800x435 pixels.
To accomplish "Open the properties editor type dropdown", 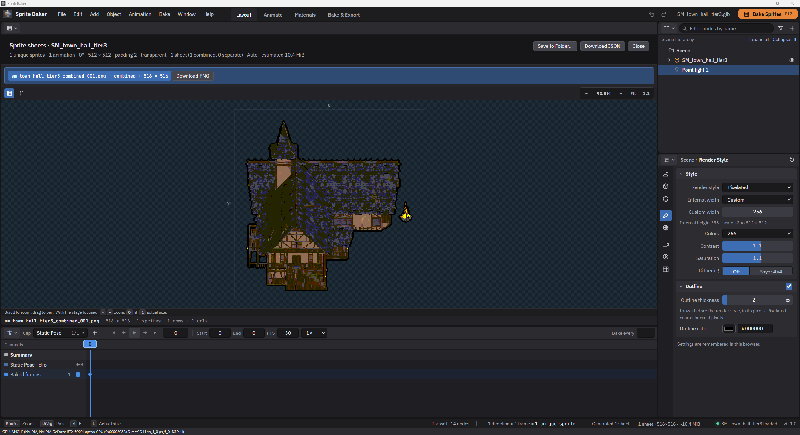I will 668,160.
